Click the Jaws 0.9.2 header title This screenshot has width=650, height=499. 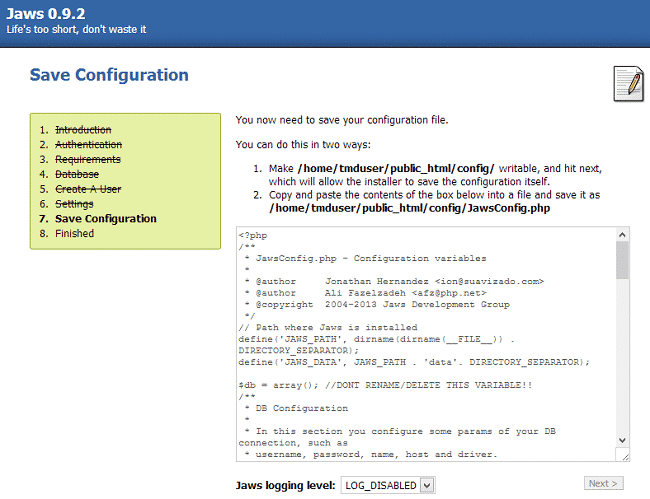45,12
